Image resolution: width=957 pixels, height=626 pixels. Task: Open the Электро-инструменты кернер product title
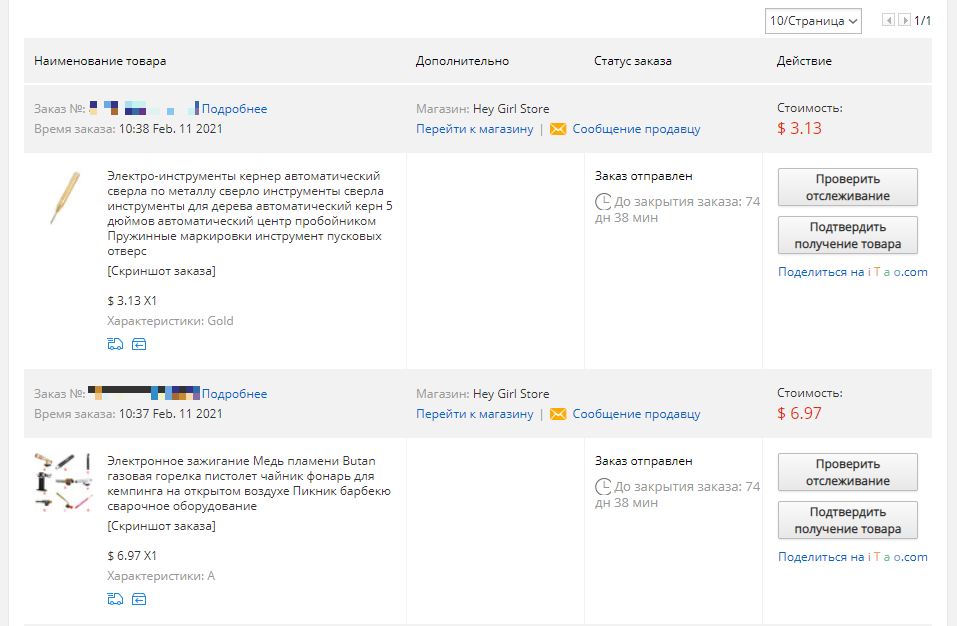(x=250, y=214)
